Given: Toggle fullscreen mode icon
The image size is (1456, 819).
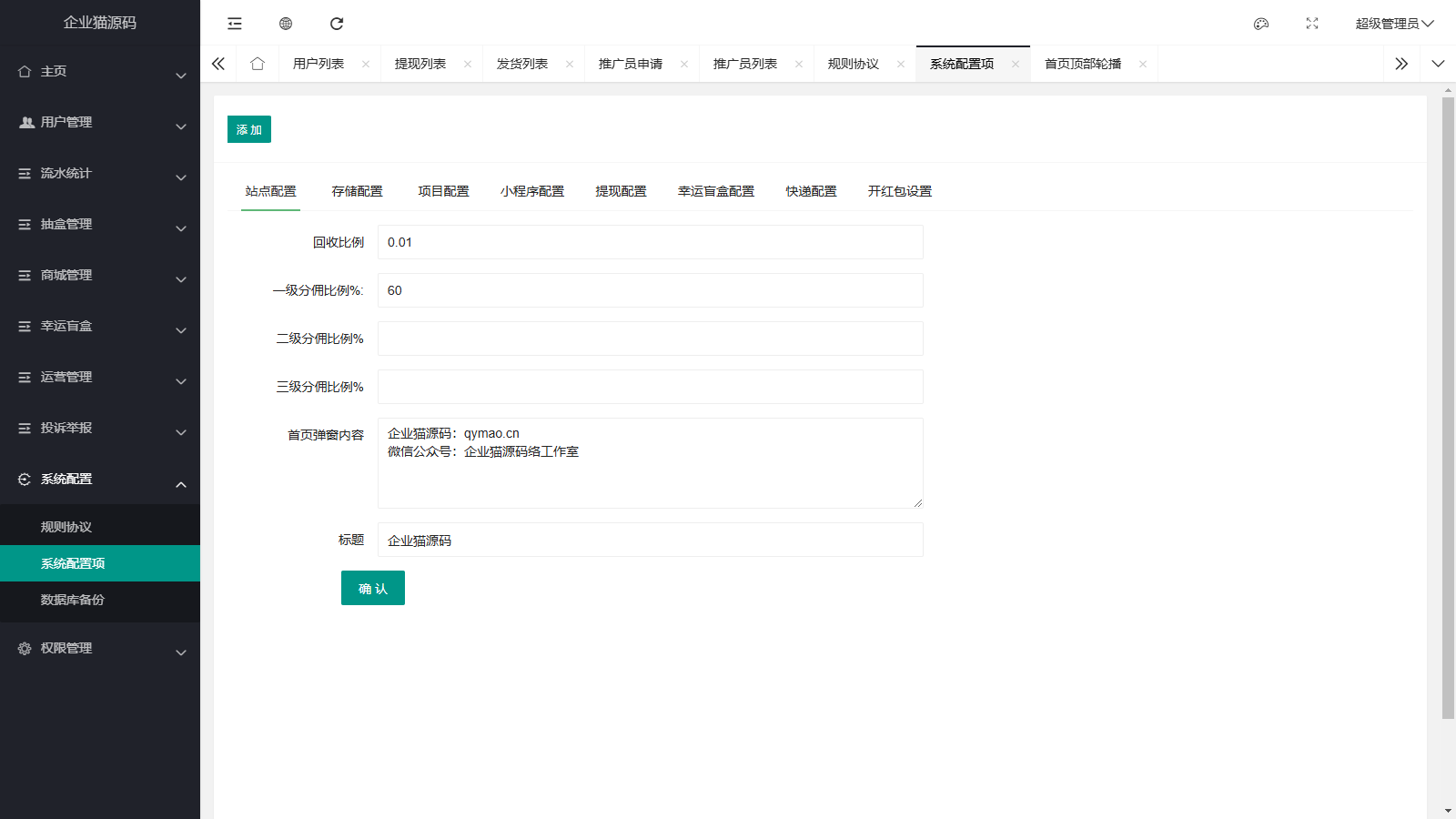Looking at the screenshot, I should point(1312,24).
